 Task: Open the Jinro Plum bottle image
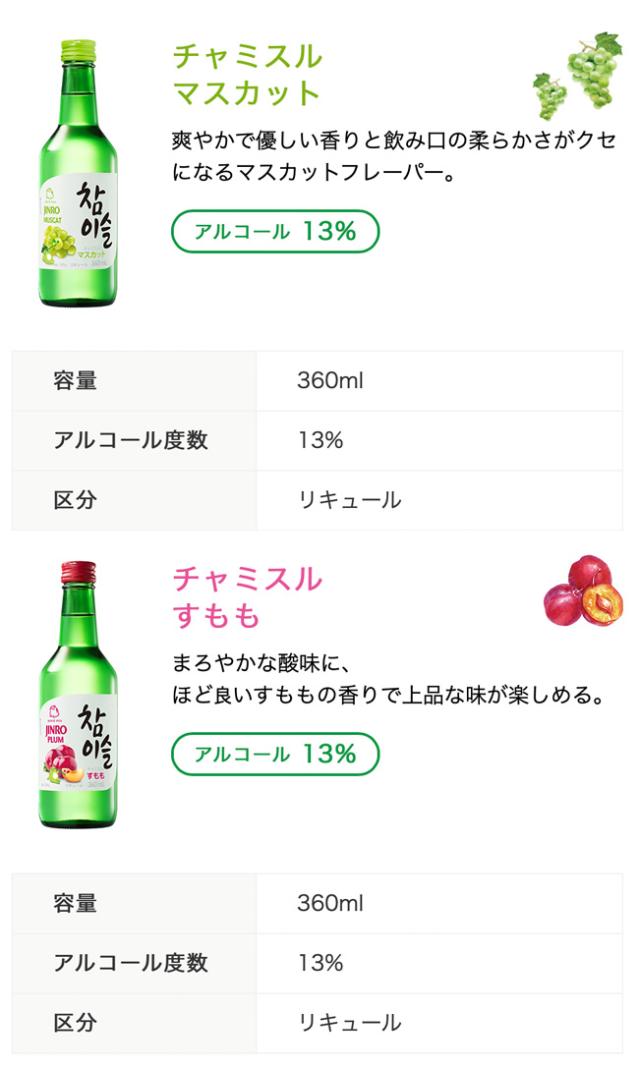[78, 694]
